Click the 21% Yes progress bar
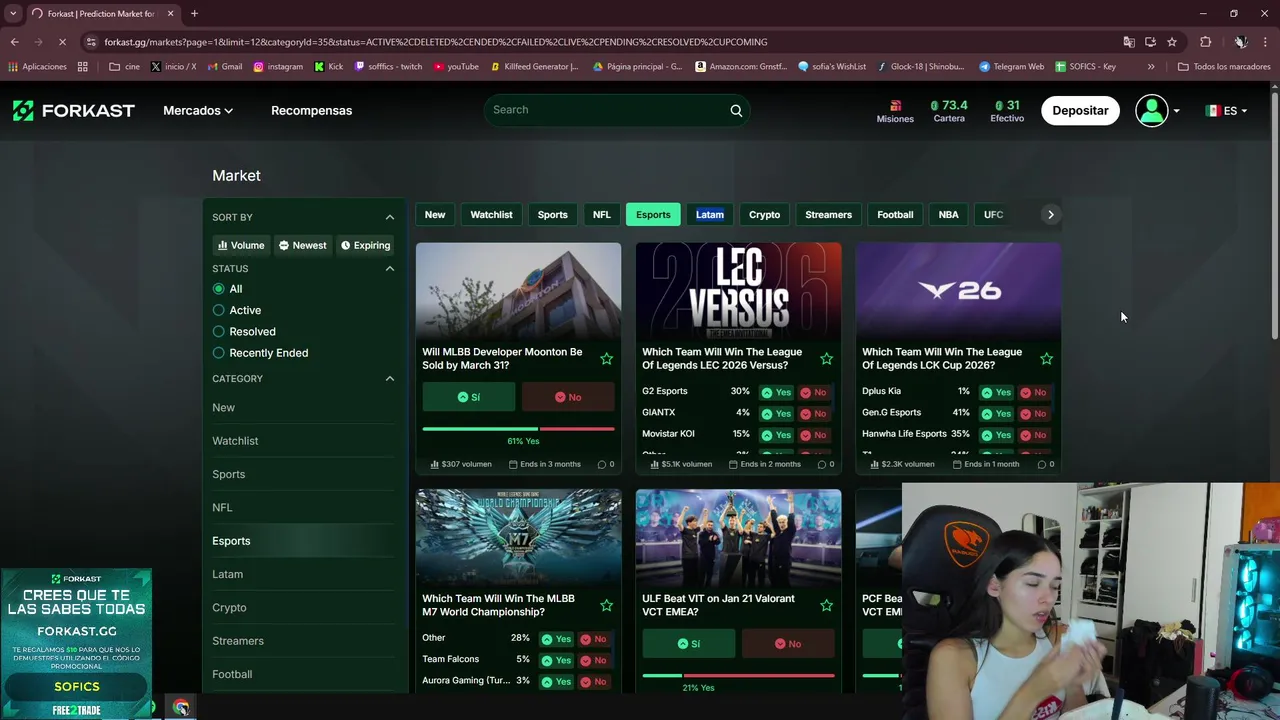Viewport: 1280px width, 720px height. (x=738, y=675)
